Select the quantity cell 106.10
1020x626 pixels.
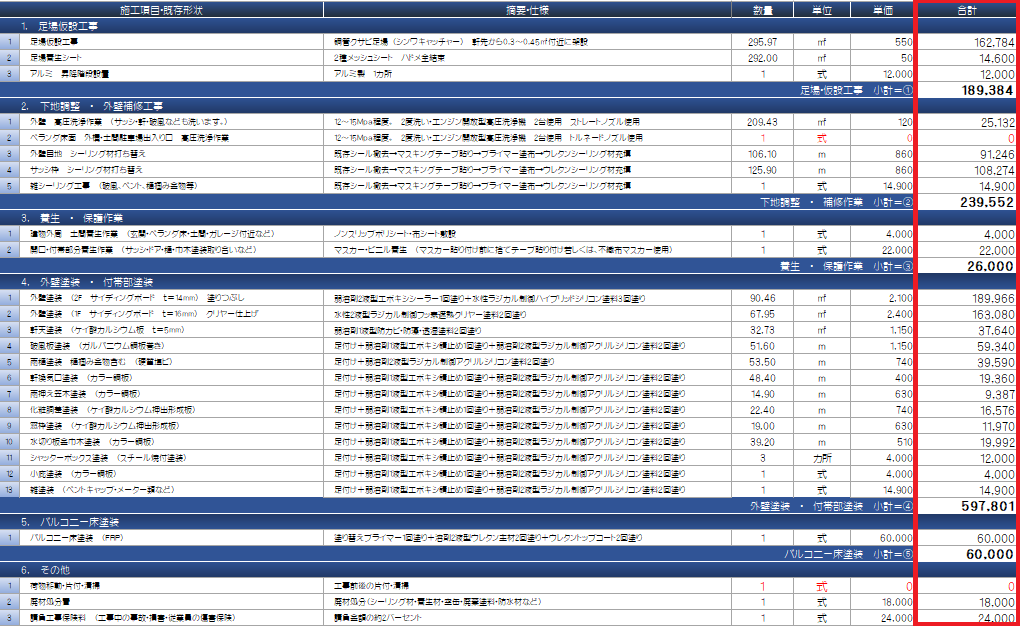762,154
